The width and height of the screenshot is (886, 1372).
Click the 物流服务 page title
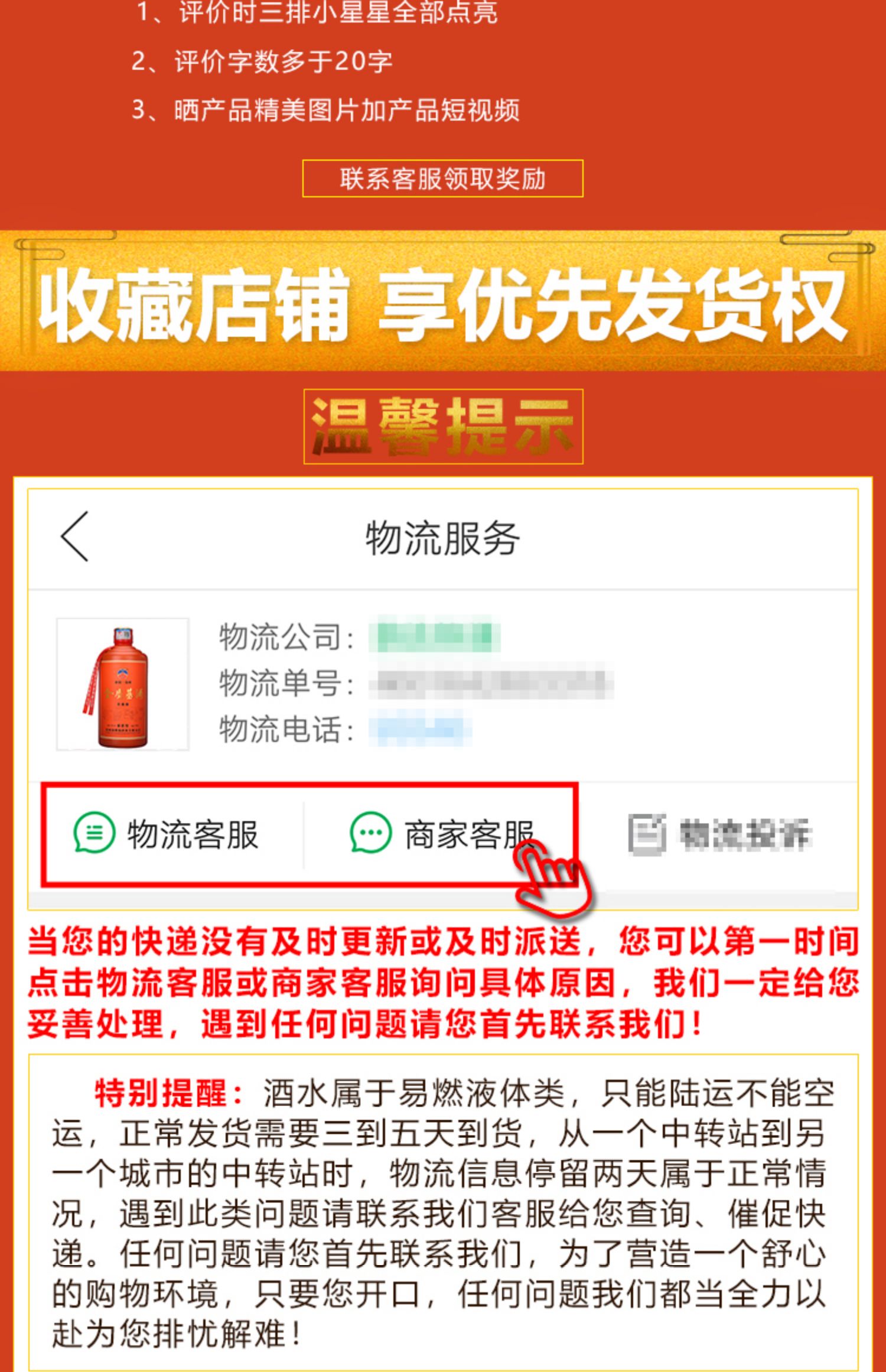(442, 538)
